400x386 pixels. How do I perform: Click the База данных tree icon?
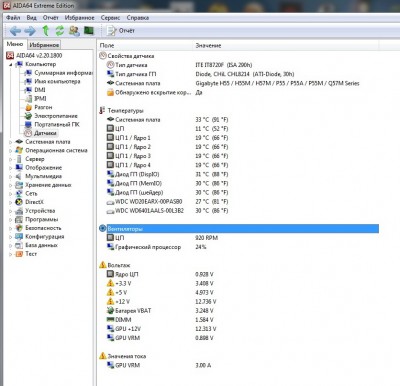[x=19, y=245]
